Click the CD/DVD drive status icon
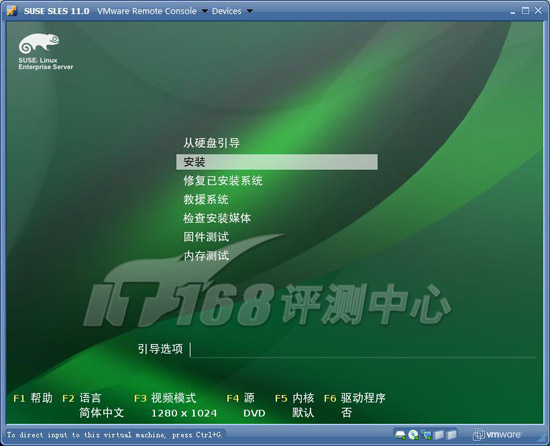Image resolution: width=550 pixels, height=446 pixels. click(414, 435)
